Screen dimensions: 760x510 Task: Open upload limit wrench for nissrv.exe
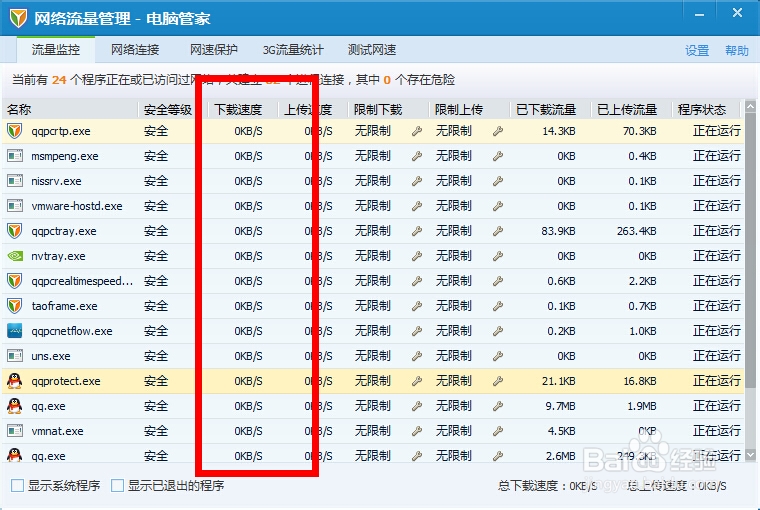point(498,181)
